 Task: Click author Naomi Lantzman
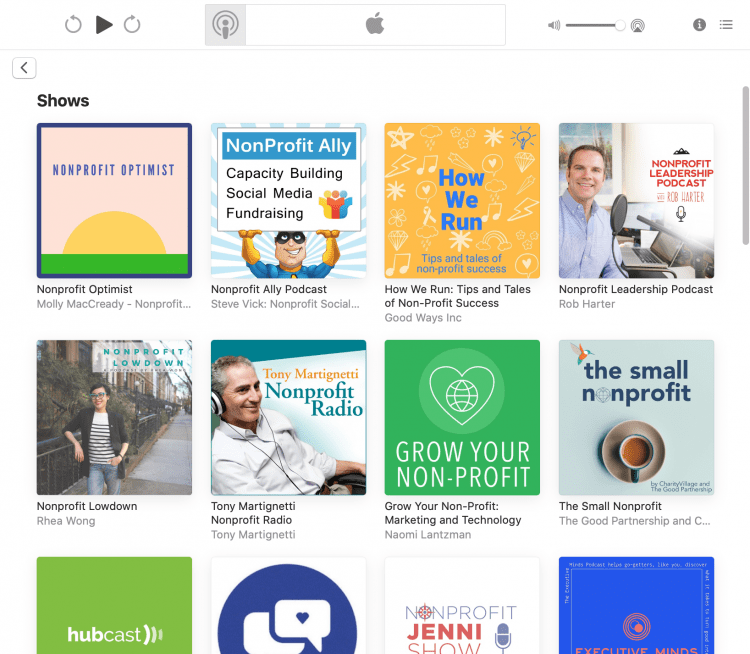[x=428, y=534]
